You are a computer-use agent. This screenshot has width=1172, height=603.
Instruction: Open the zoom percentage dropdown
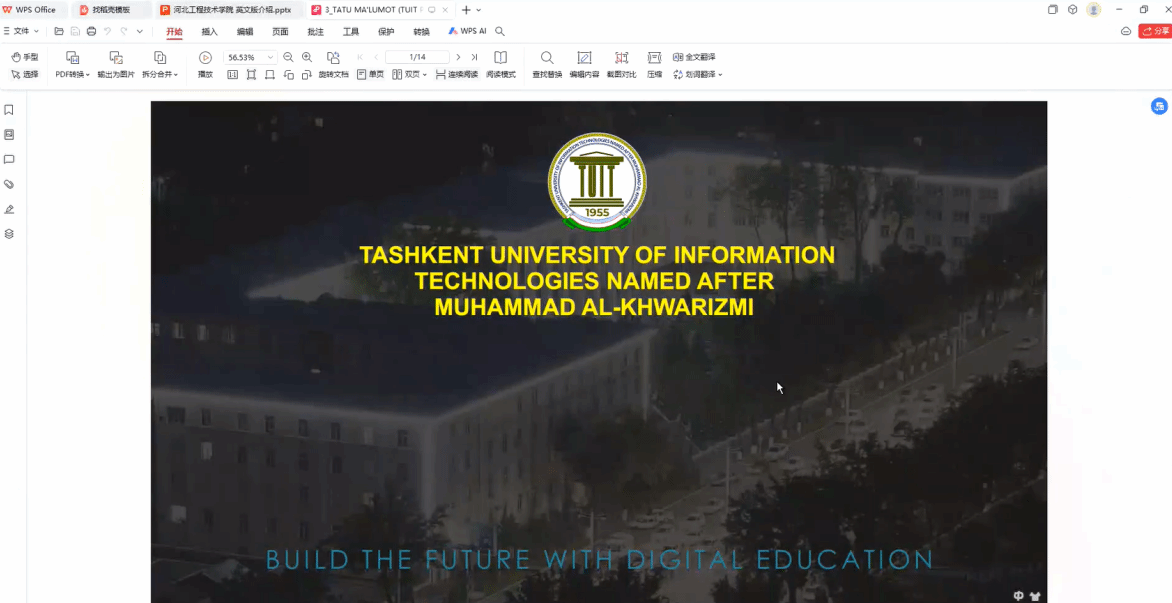pyautogui.click(x=270, y=58)
